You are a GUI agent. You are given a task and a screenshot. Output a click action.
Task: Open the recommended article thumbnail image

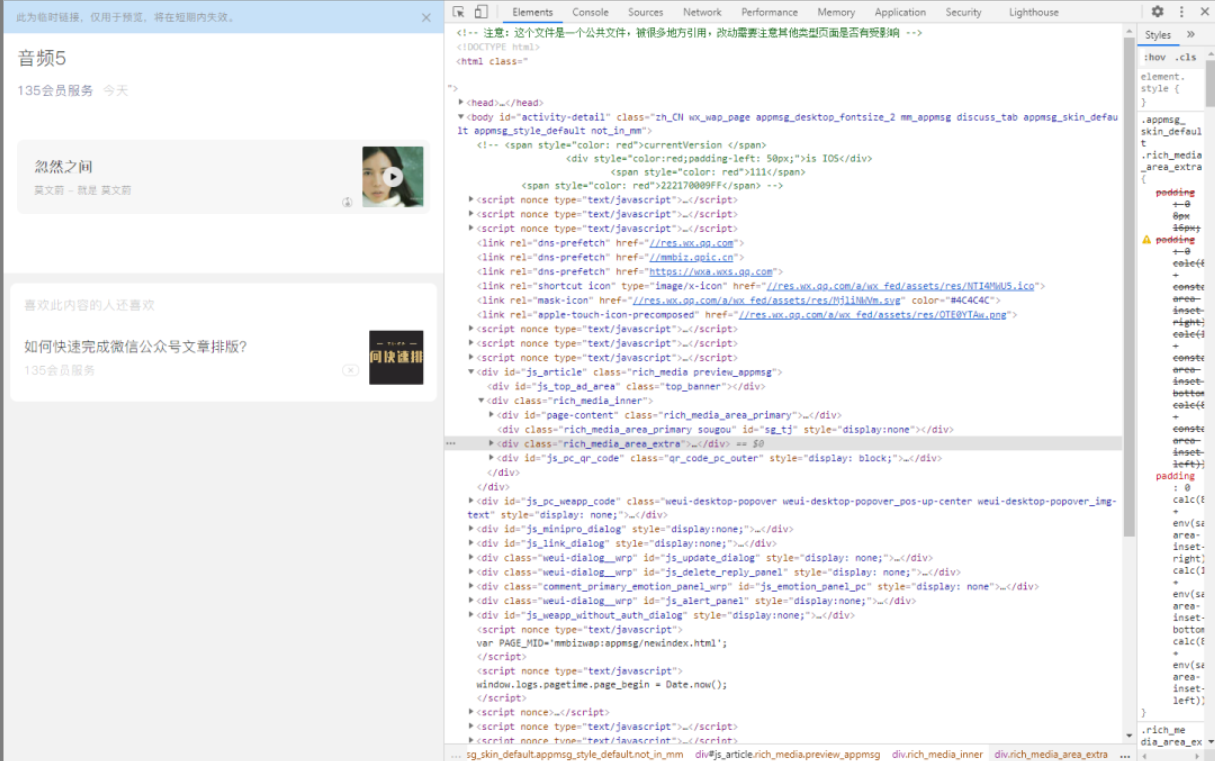[x=396, y=357]
